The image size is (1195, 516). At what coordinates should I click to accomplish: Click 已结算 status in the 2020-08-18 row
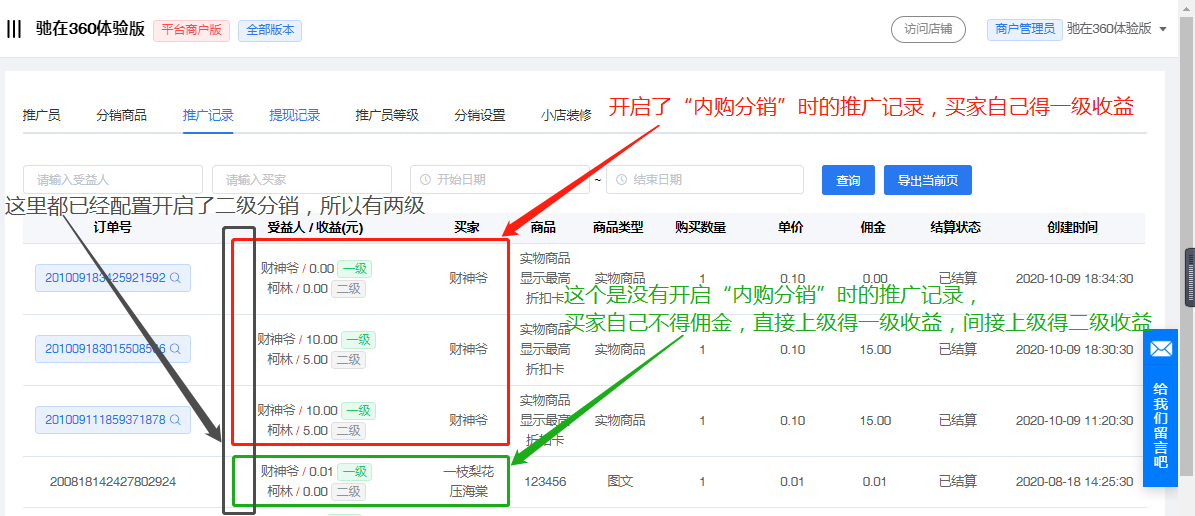tap(958, 482)
